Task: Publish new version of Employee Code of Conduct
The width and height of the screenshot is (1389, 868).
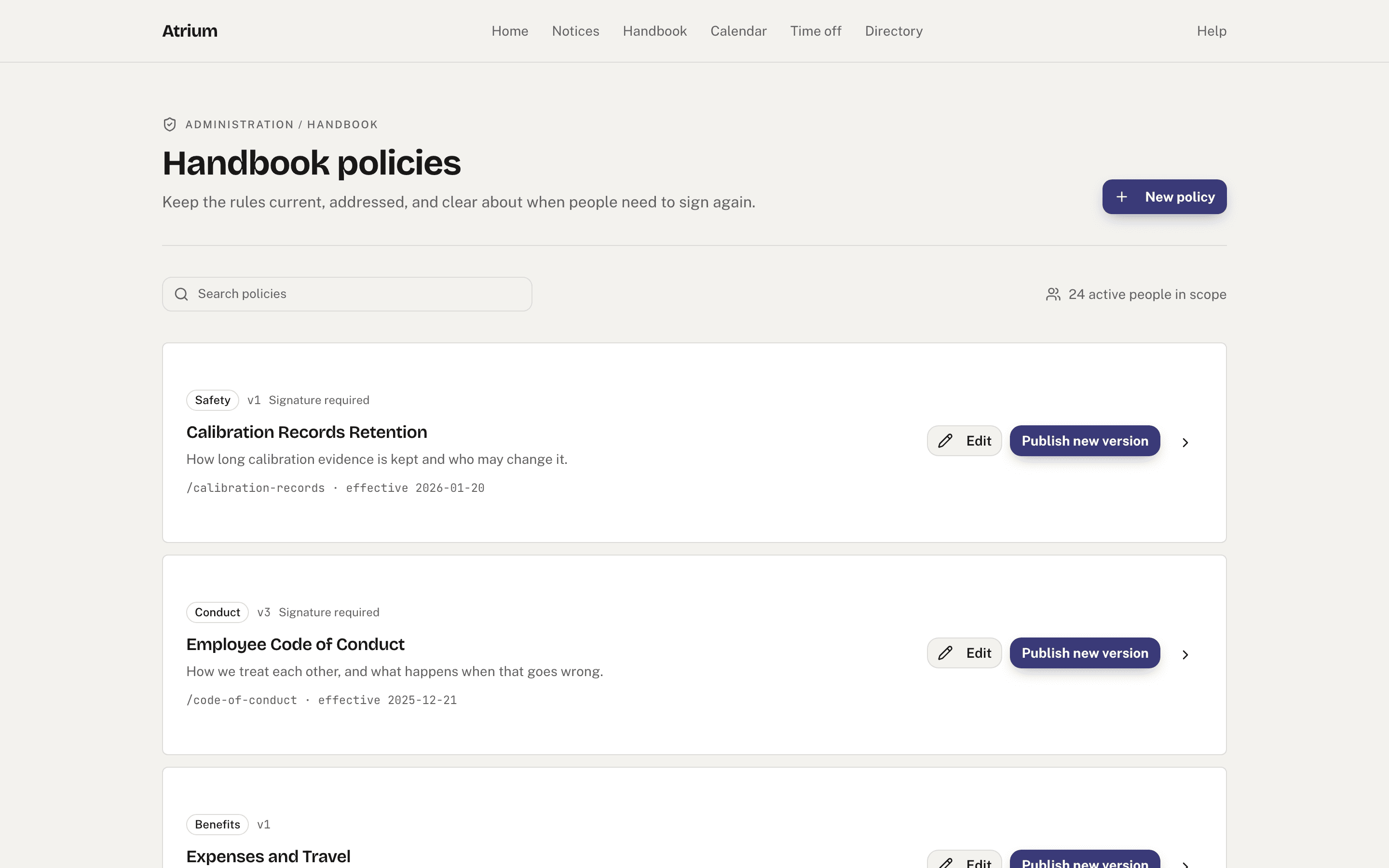Action: [1085, 653]
